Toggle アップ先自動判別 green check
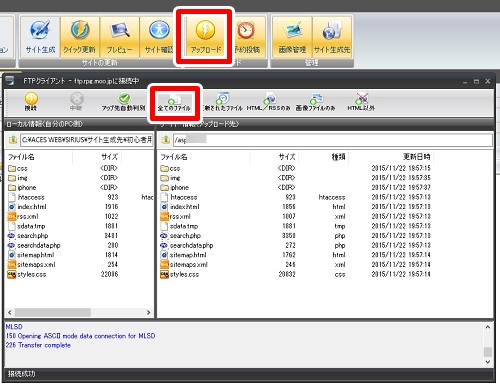Image resolution: width=500 pixels, height=387 pixels. tap(124, 102)
